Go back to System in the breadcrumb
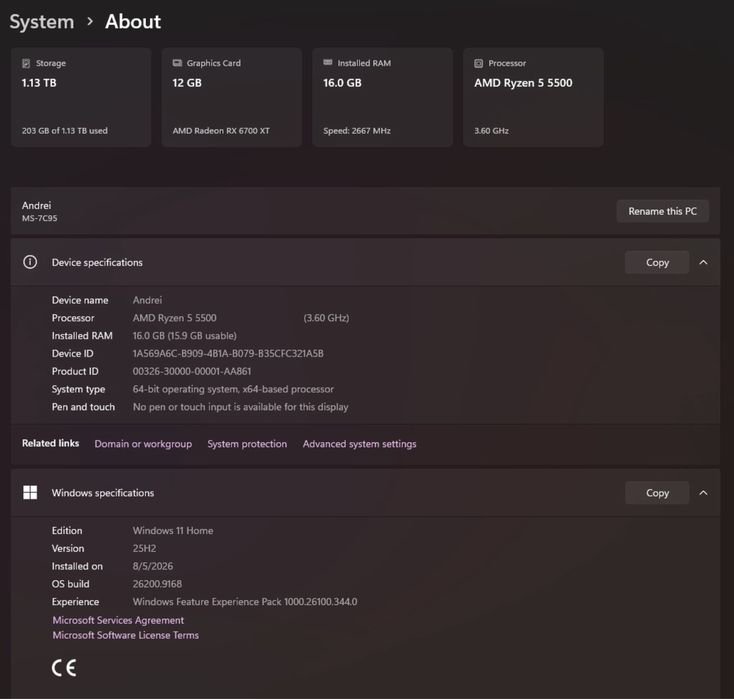The height and width of the screenshot is (699, 734). (42, 22)
